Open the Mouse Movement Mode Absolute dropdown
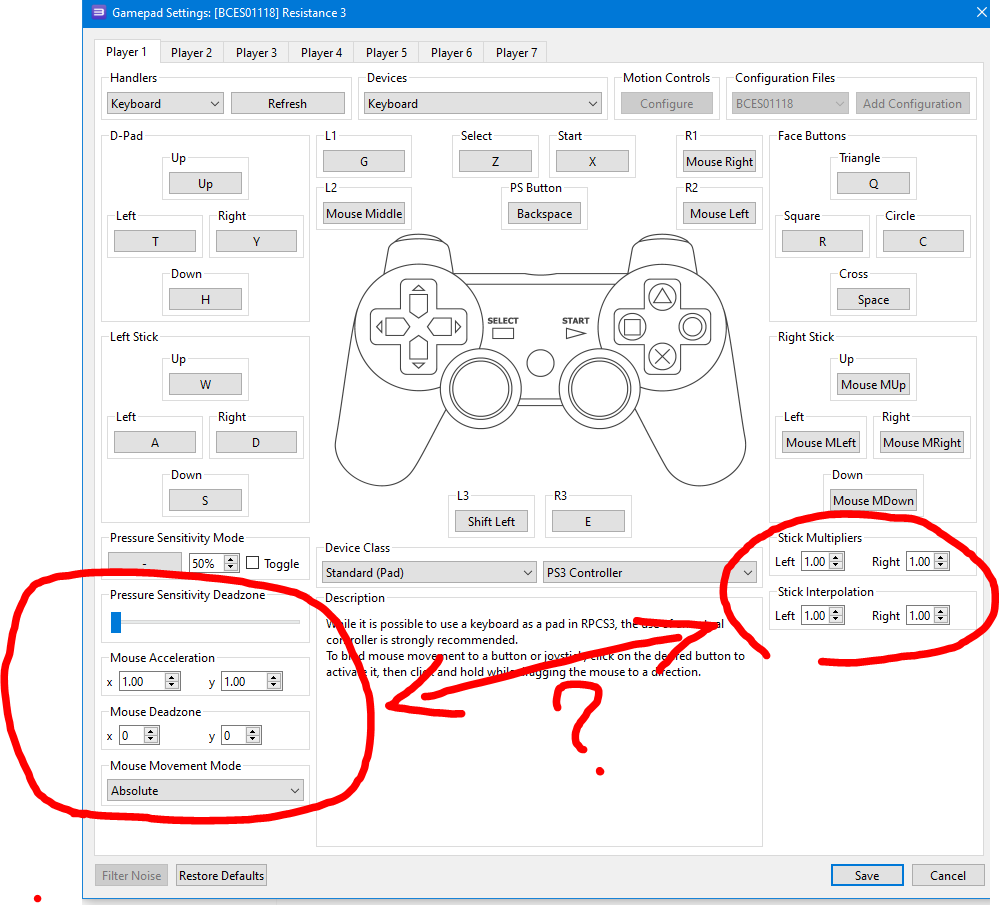This screenshot has height=905, width=999. (205, 790)
